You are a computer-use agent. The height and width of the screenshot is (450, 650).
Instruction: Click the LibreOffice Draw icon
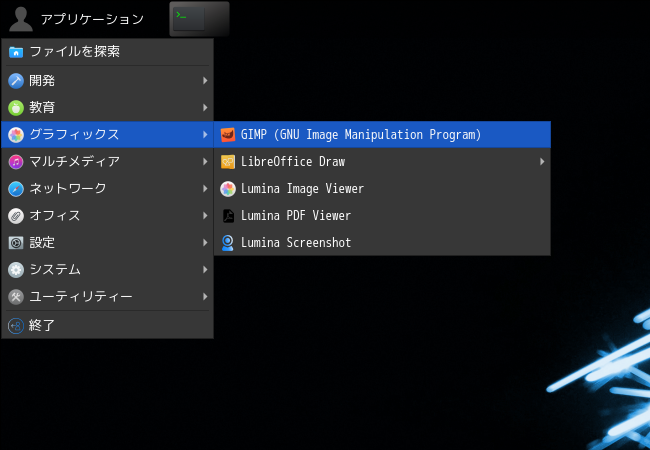point(228,162)
